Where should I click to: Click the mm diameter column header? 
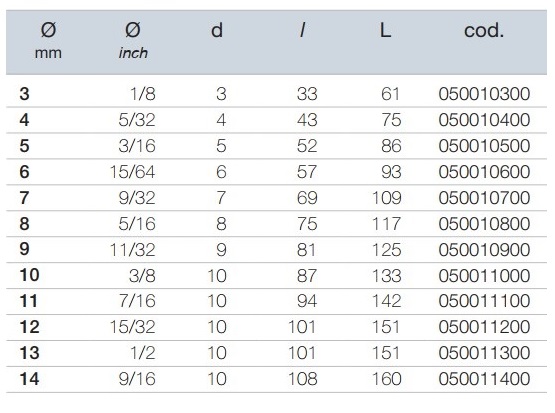pos(48,40)
